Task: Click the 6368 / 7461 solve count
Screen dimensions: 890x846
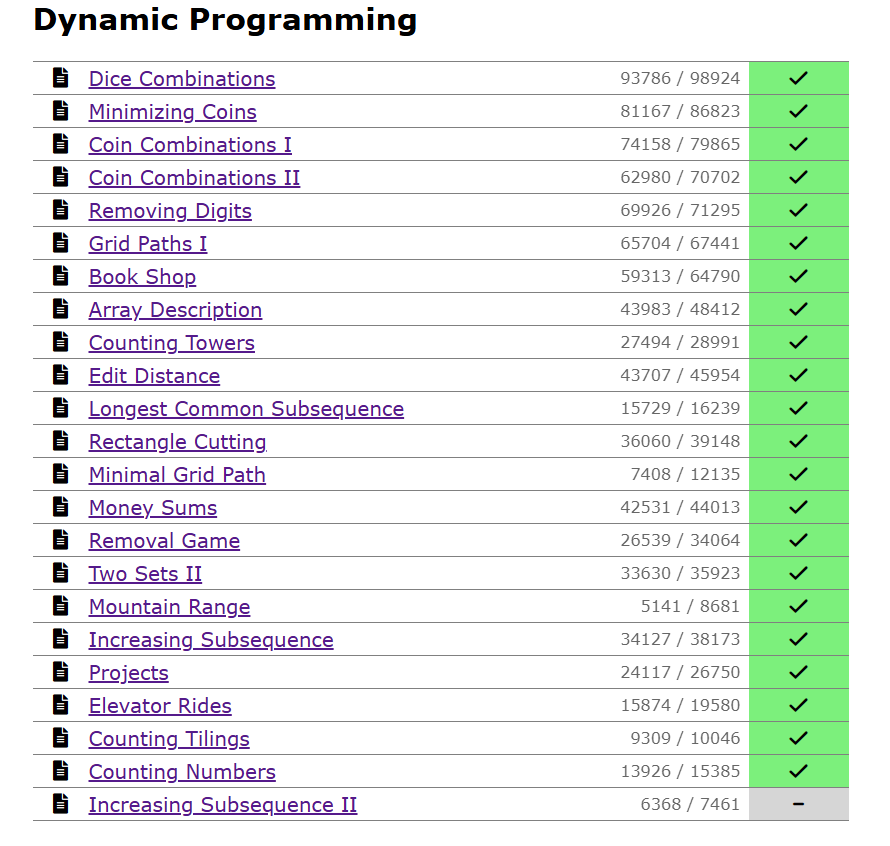Action: coord(690,804)
